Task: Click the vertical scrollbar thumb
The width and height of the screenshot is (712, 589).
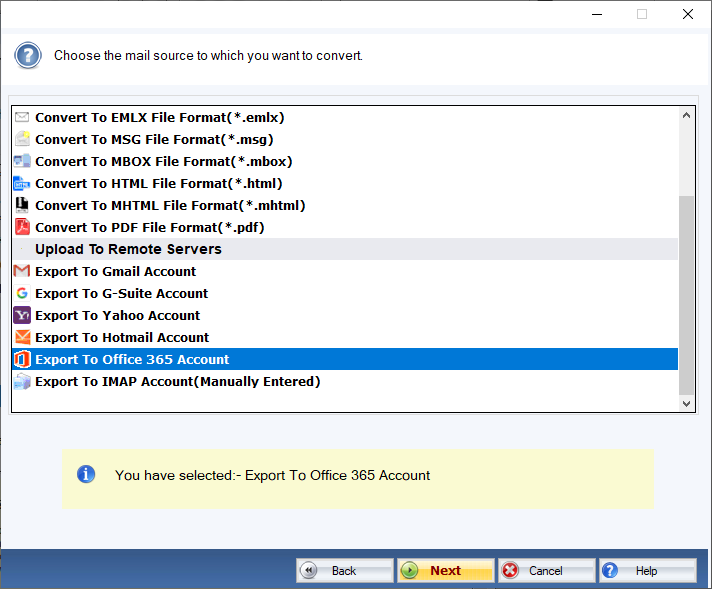Action: pyautogui.click(x=687, y=295)
